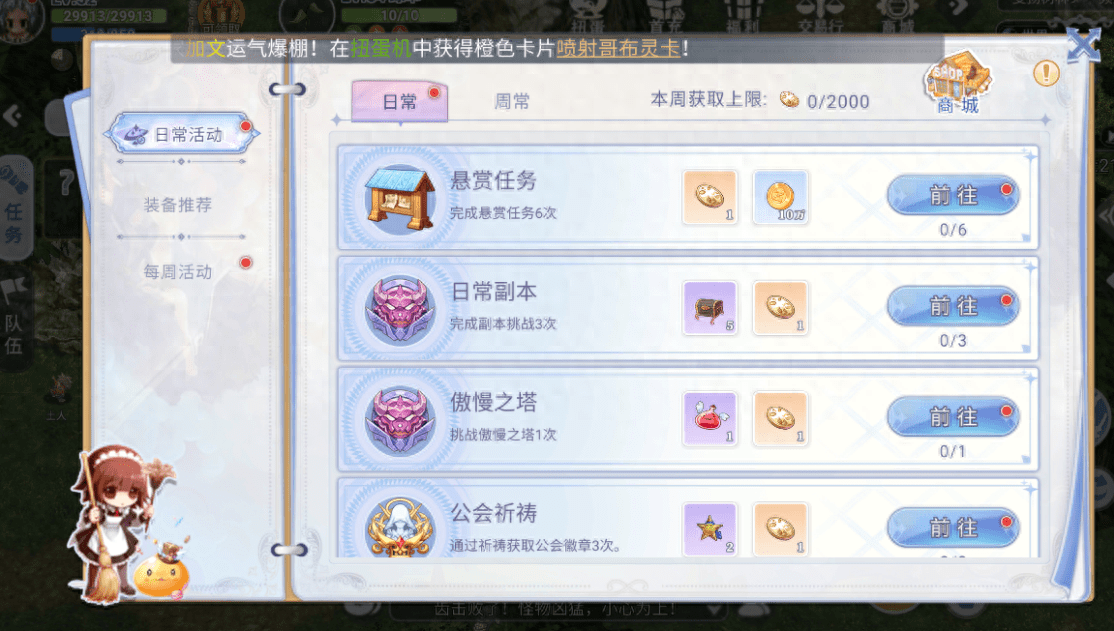Tap the treasure chest reward in 日常副本
This screenshot has width=1114, height=631.
[x=710, y=308]
